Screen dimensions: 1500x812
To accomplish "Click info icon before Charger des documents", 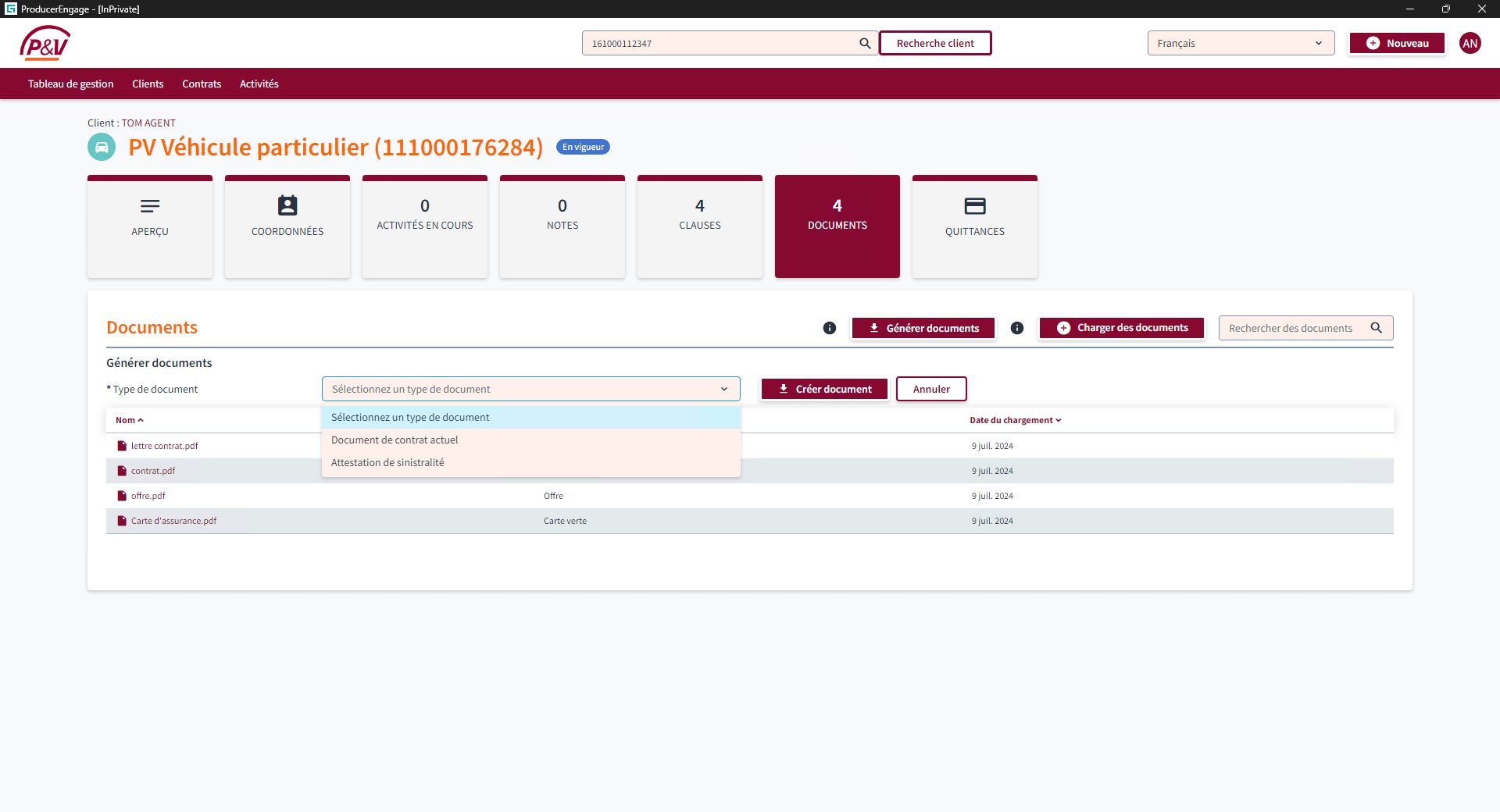I will point(1017,328).
